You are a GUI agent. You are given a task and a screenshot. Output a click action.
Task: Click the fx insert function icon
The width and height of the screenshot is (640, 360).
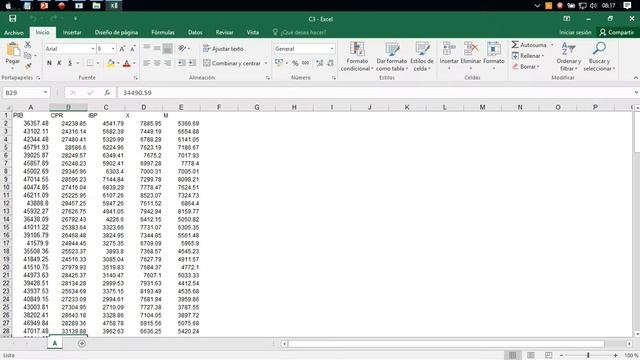pos(107,93)
